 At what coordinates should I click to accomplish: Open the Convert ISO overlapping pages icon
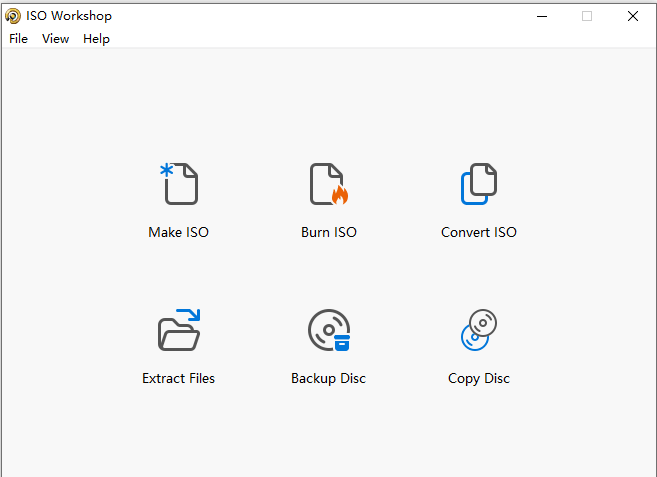pyautogui.click(x=479, y=184)
